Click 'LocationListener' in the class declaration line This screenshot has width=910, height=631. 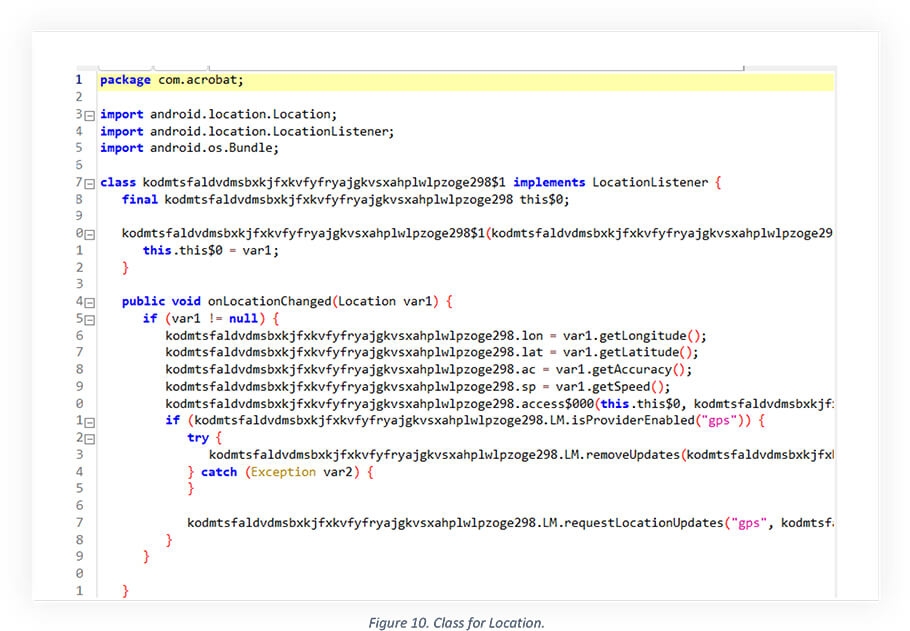[x=650, y=182]
